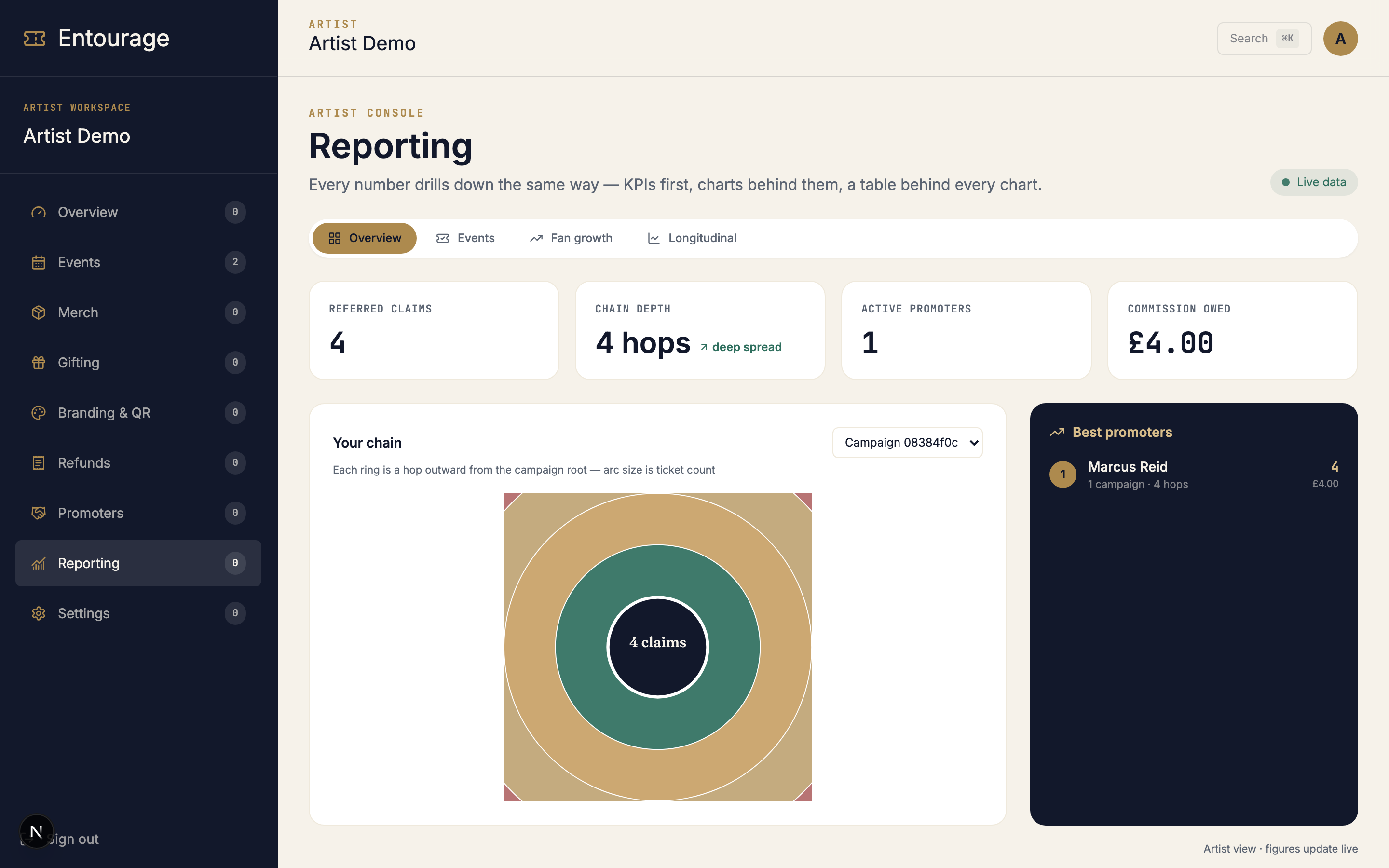The image size is (1389, 868).
Task: Click the '1 campaign · 4 hops' text
Action: click(1138, 485)
